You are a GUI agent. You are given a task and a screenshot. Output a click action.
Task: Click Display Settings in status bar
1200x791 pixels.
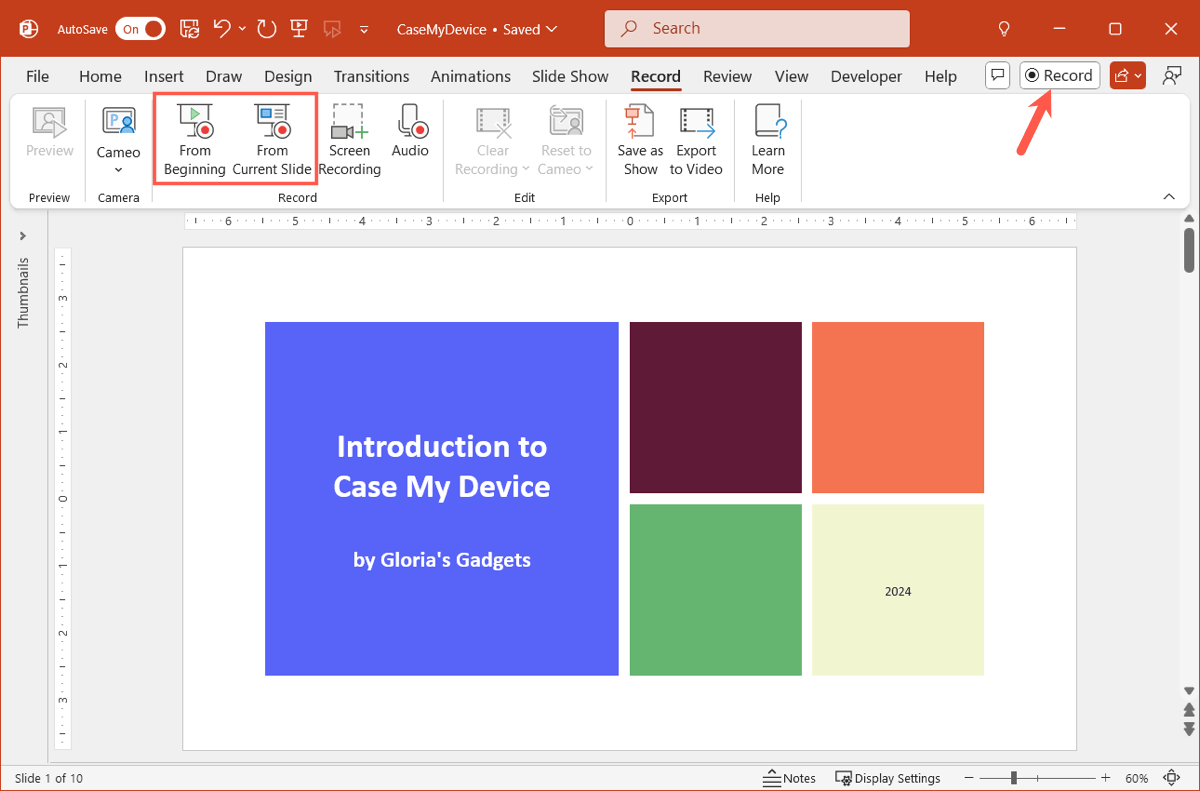888,778
